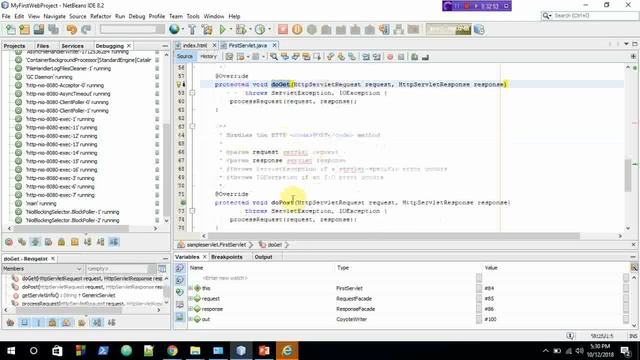Click the editor horizontal scrollbar thumb
Viewport: 640px width, 360px height.
pos(394,236)
